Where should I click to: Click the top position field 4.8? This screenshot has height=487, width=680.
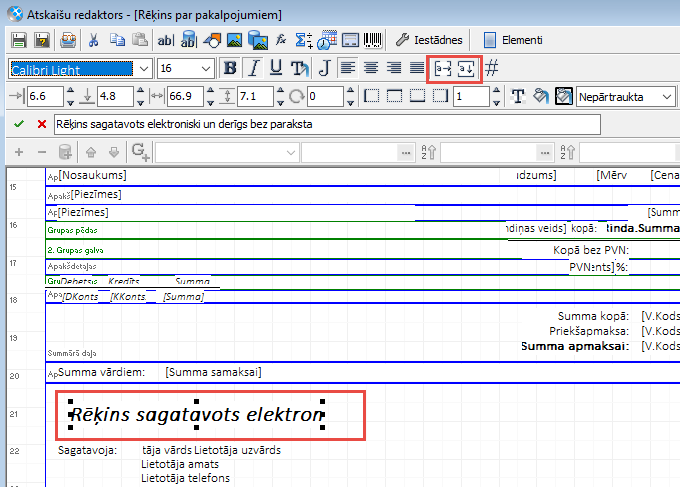pos(115,96)
